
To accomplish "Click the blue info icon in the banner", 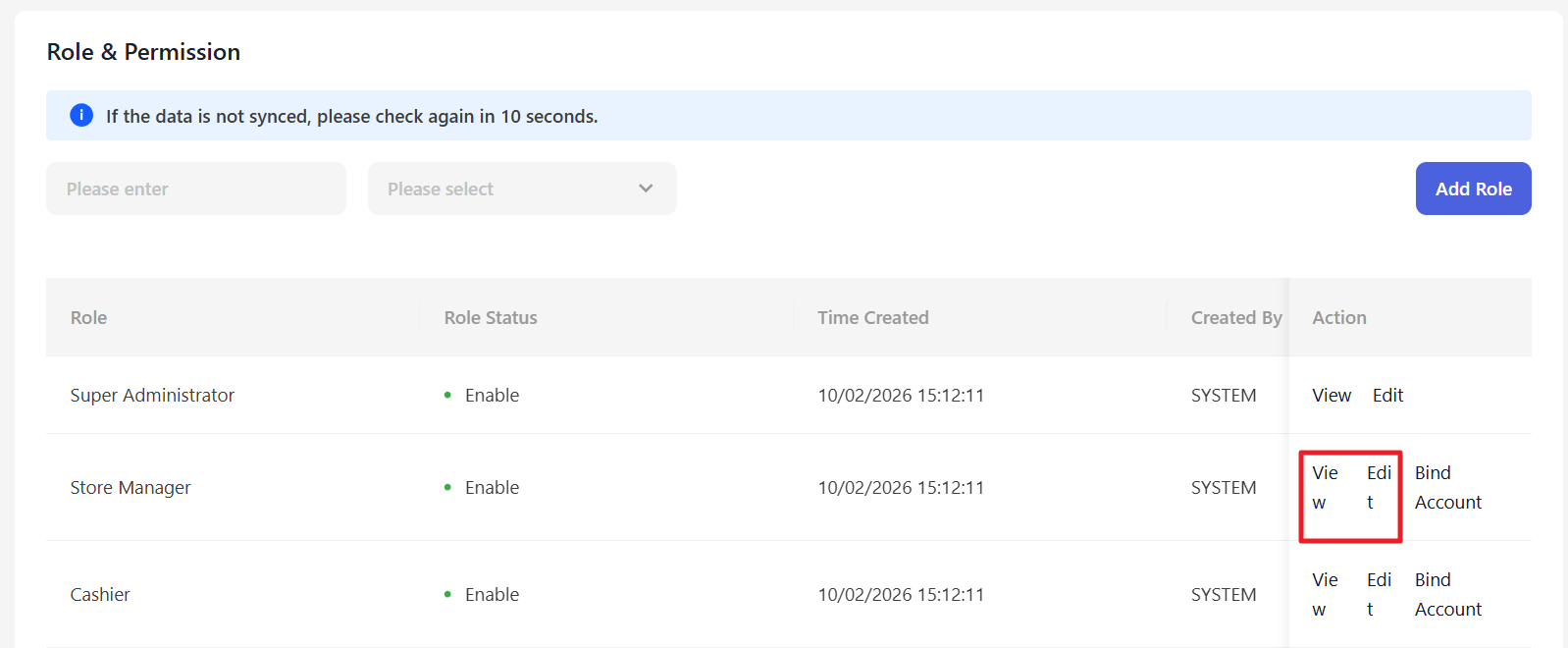I will [81, 116].
